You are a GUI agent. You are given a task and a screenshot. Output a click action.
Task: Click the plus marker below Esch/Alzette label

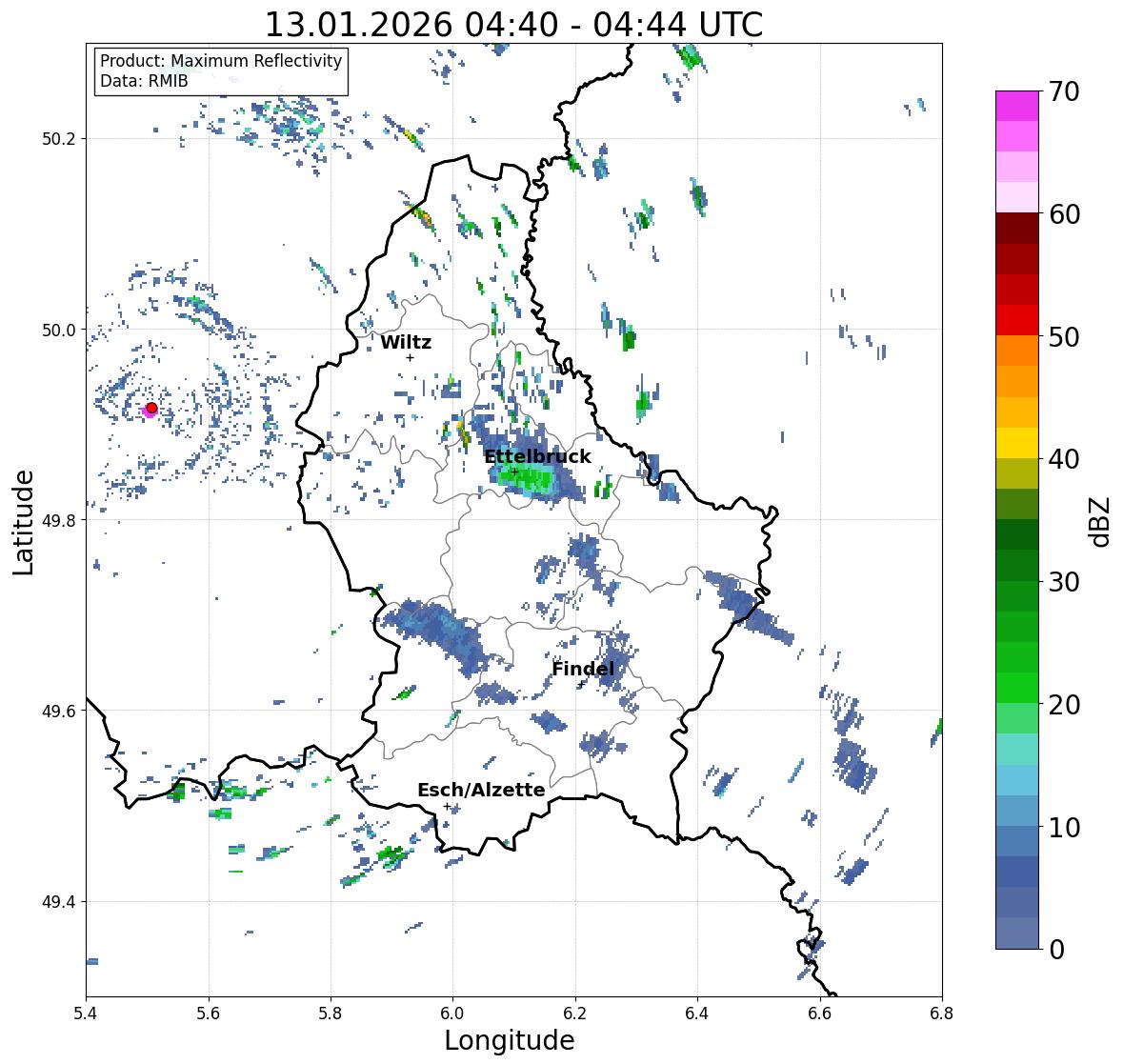pyautogui.click(x=448, y=806)
